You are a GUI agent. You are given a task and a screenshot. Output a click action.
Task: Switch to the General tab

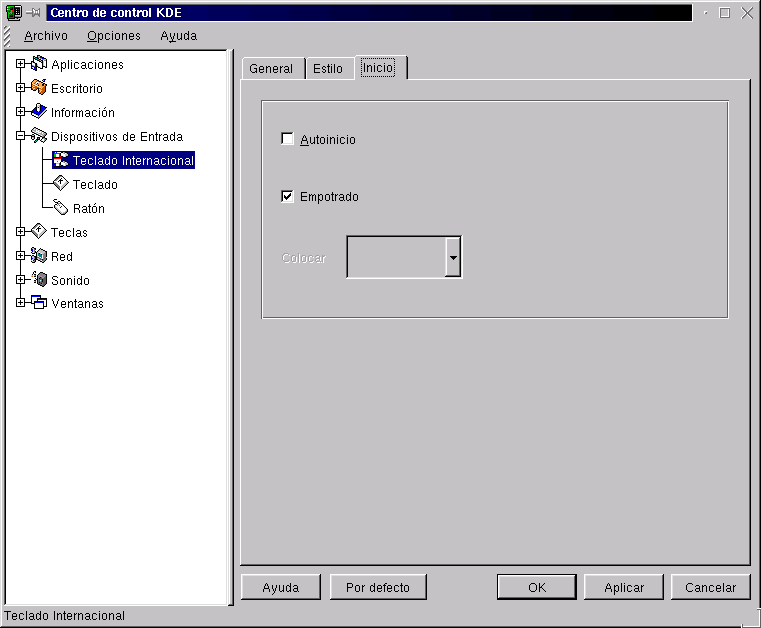coord(271,69)
